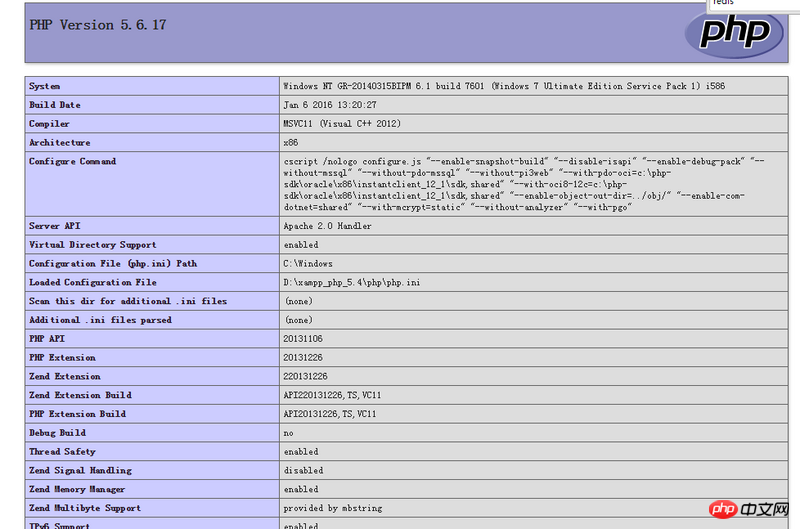Click the Apache 2.0 Handler value
This screenshot has width=800, height=529.
(x=329, y=226)
